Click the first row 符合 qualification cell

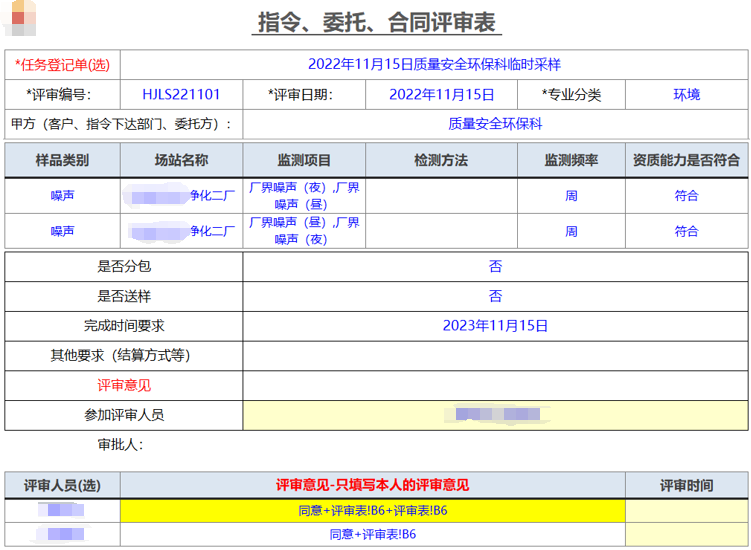pos(686,196)
